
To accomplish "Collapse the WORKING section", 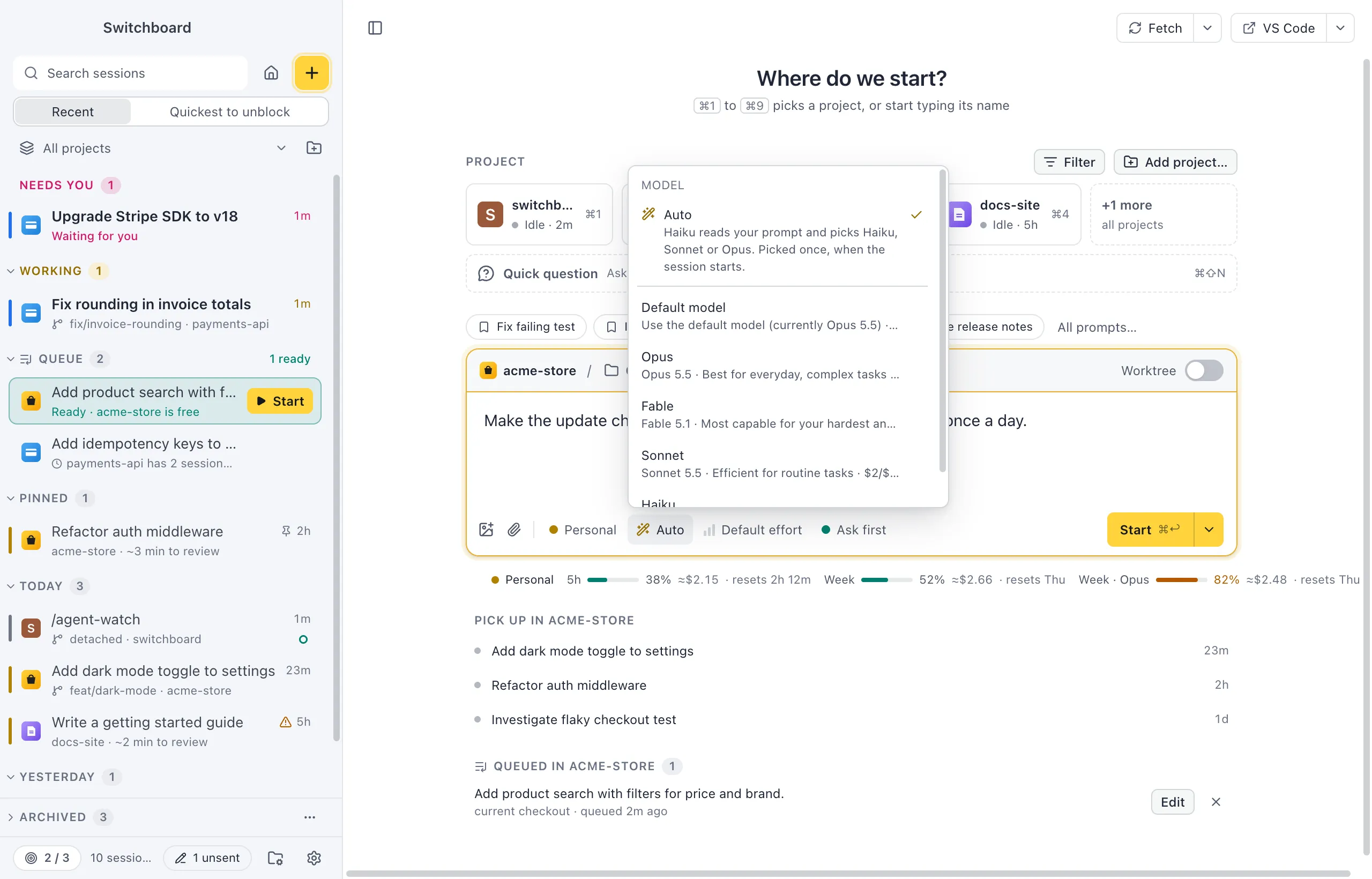I will pyautogui.click(x=10, y=271).
